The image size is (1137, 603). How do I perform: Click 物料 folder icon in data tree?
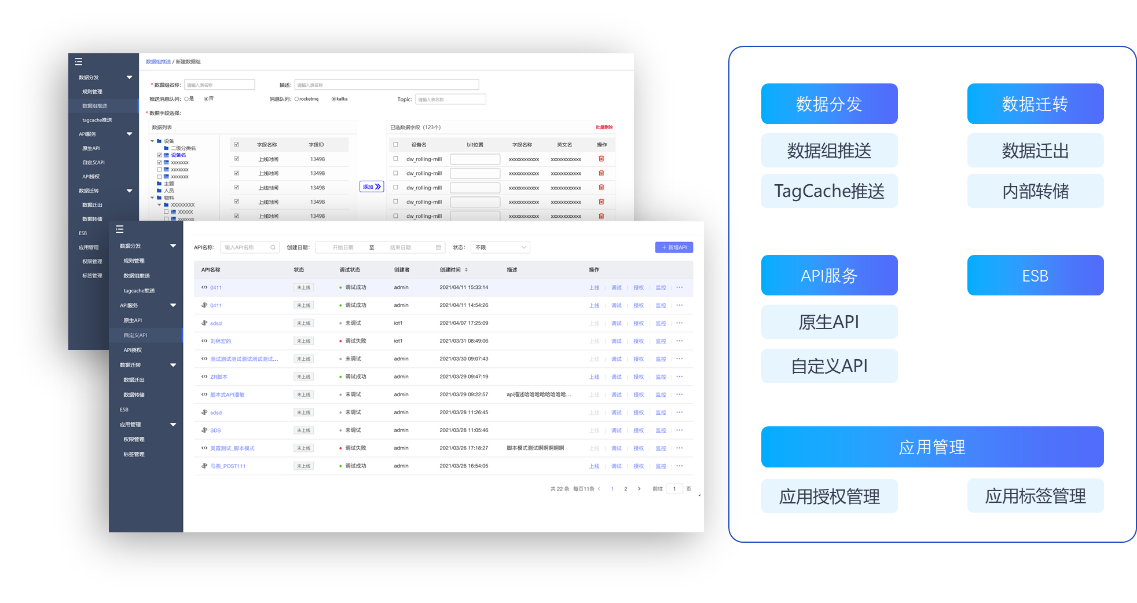(159, 198)
